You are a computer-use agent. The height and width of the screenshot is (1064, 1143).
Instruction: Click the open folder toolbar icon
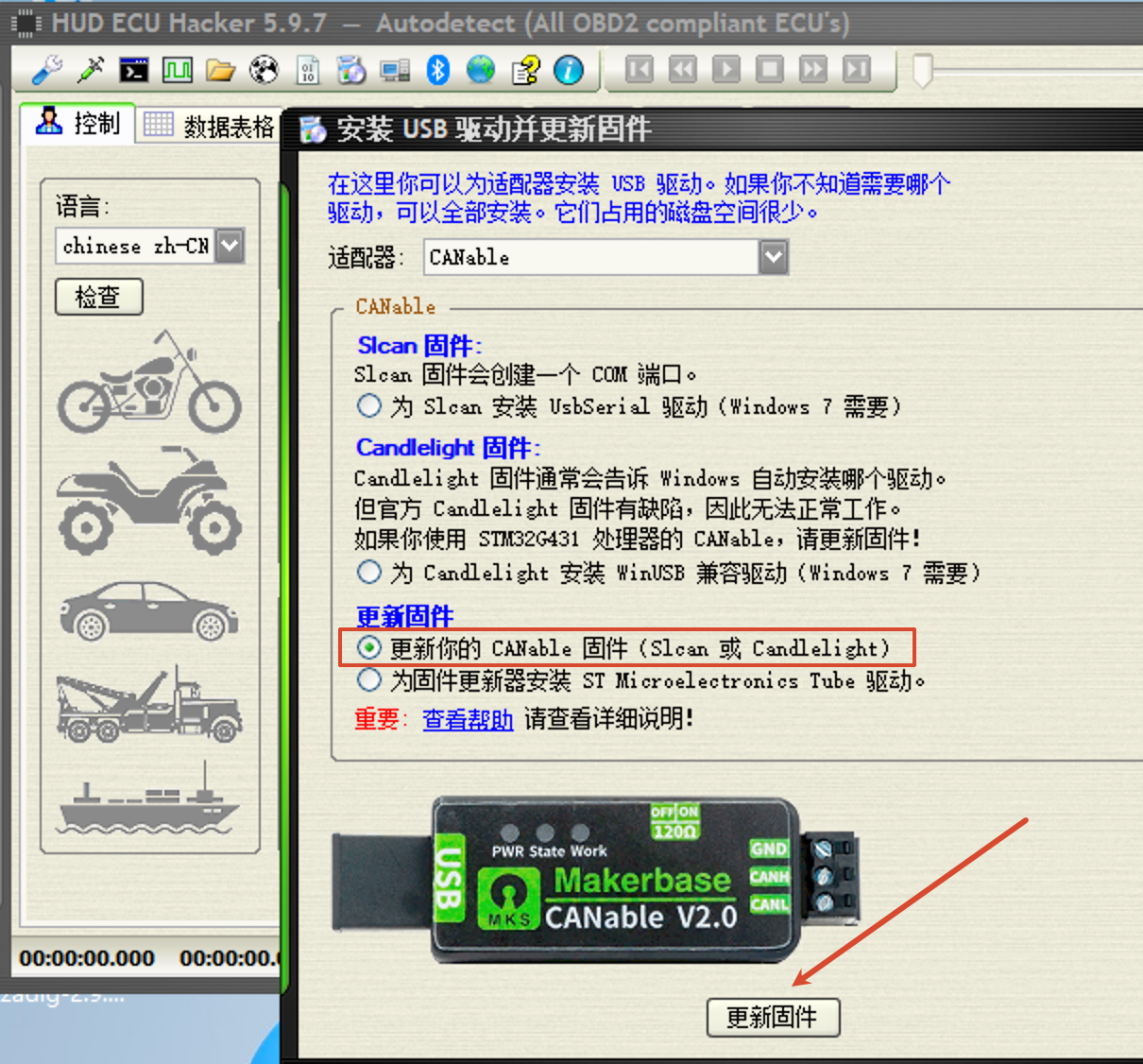coord(221,70)
